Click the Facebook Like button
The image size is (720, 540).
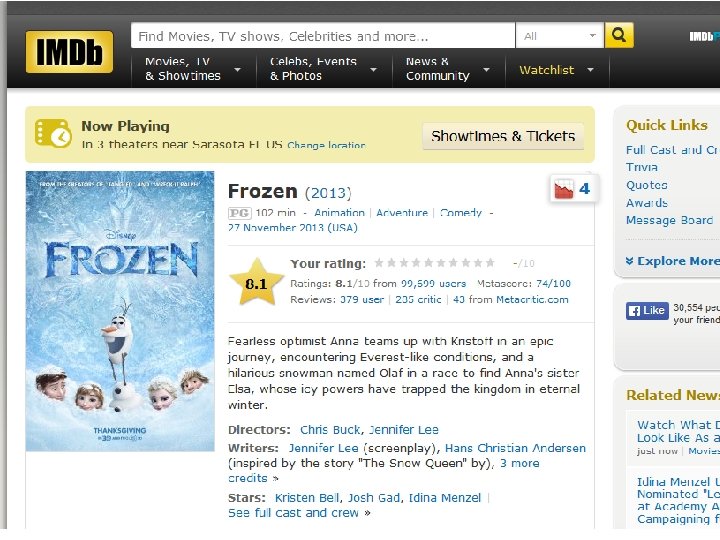tap(647, 311)
